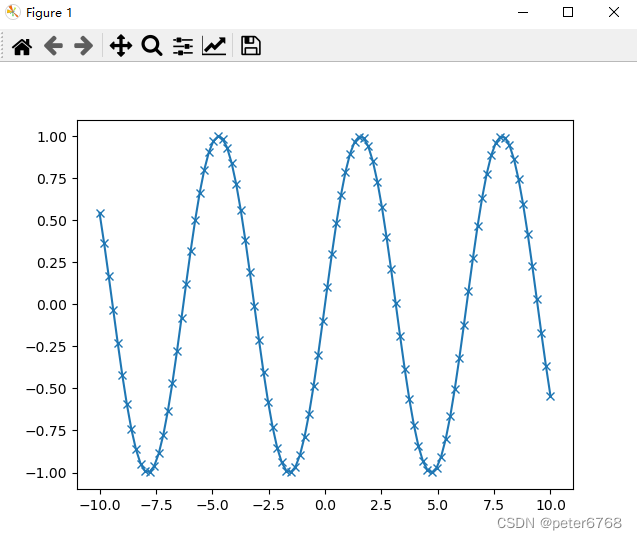Click the matplotlib icon in the title bar
Screen dimensions: 637x540
13,12
